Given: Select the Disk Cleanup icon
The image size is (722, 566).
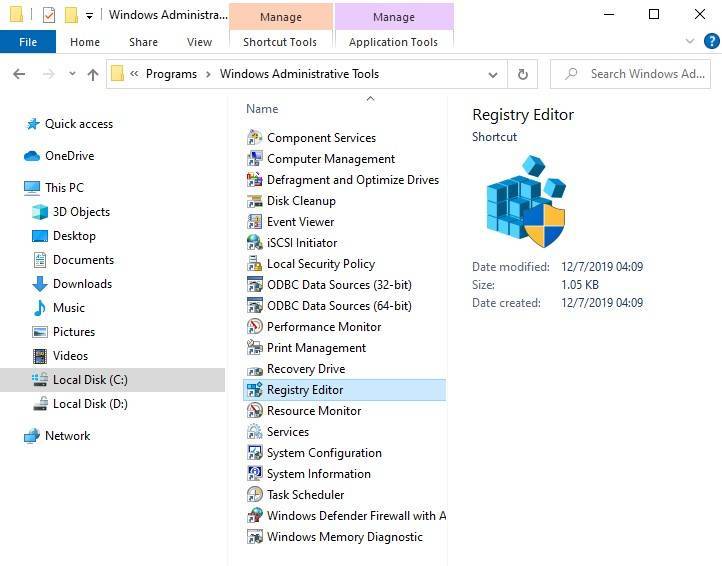Looking at the screenshot, I should pyautogui.click(x=255, y=201).
